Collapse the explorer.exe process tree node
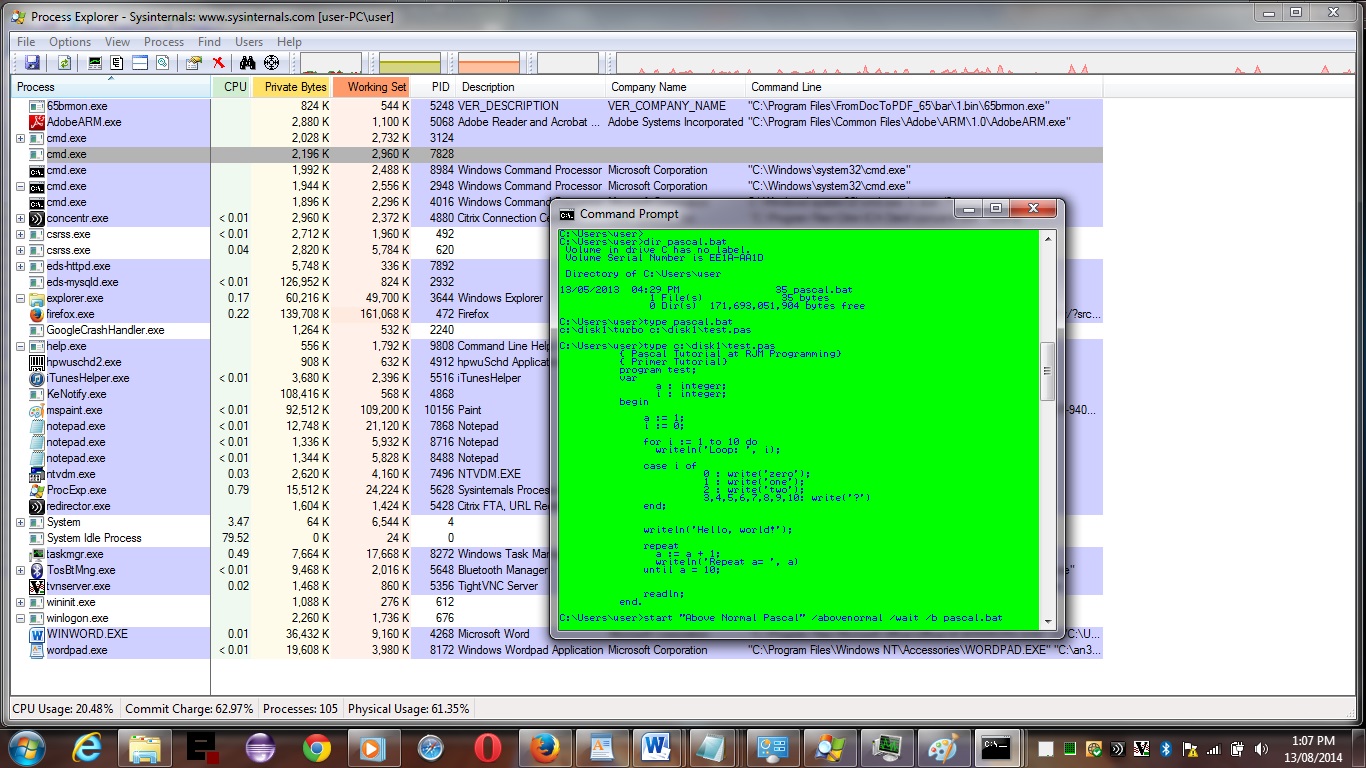 point(21,298)
